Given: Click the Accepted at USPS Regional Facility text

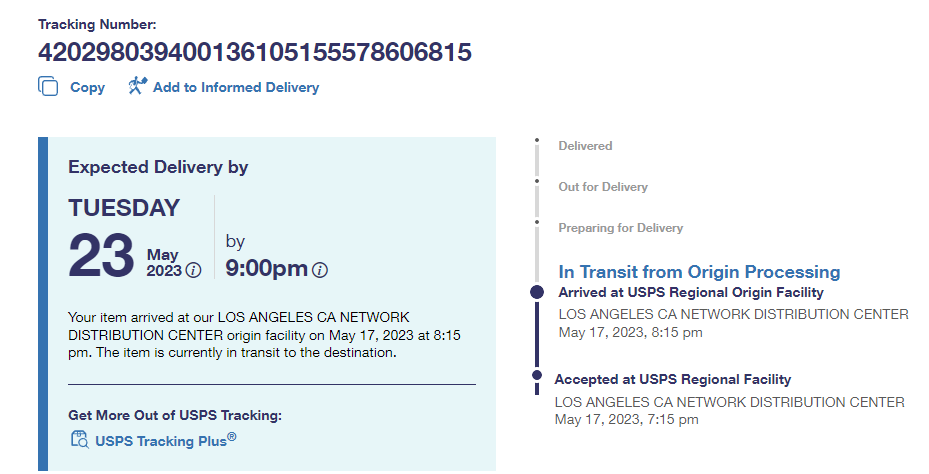Looking at the screenshot, I should coord(672,379).
